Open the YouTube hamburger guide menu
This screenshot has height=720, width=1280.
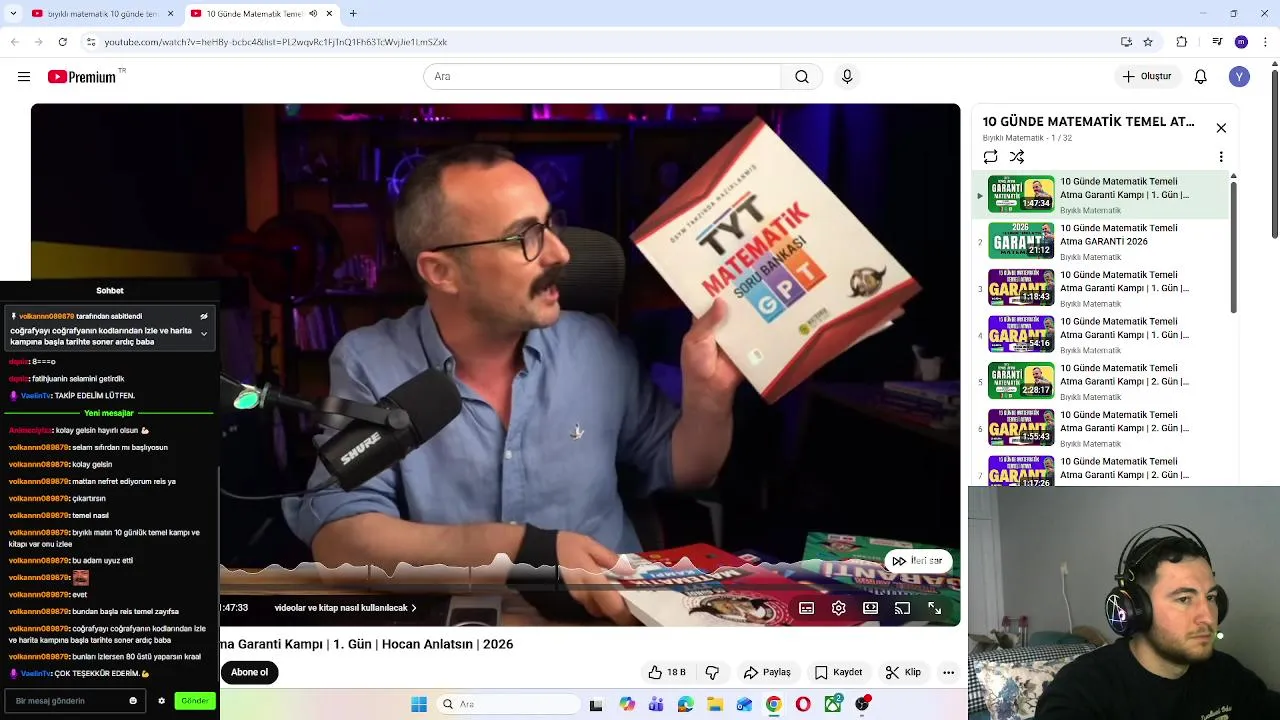(24, 77)
